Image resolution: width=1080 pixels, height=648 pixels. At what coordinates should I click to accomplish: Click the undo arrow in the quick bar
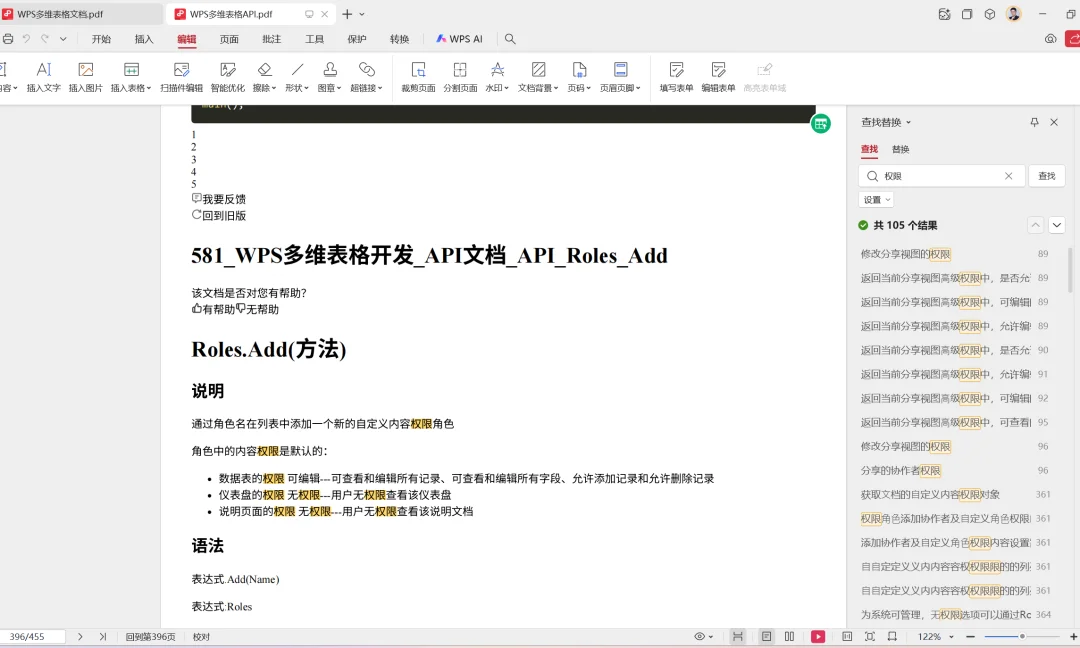(26, 39)
